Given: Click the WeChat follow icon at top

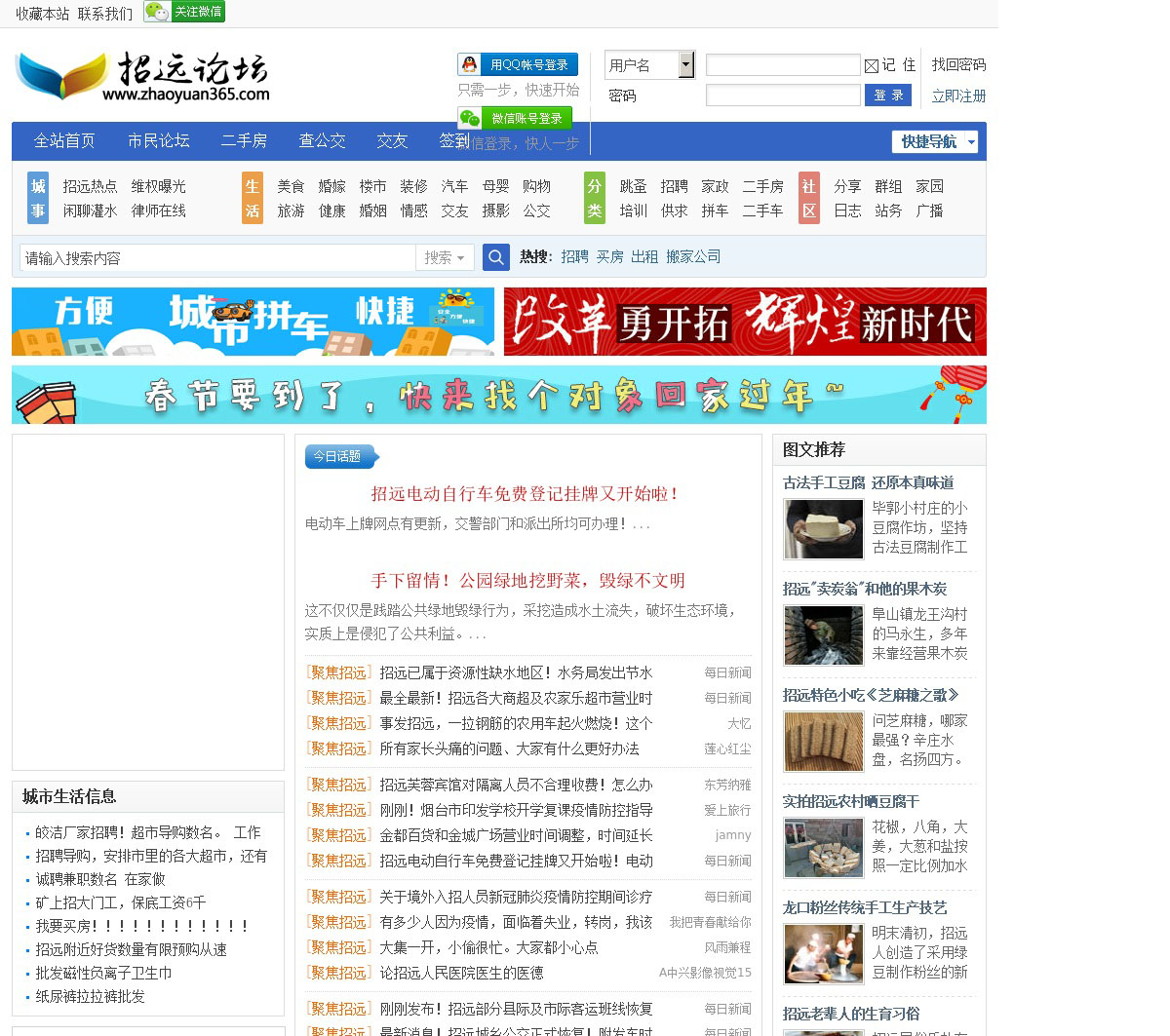Looking at the screenshot, I should (x=184, y=12).
